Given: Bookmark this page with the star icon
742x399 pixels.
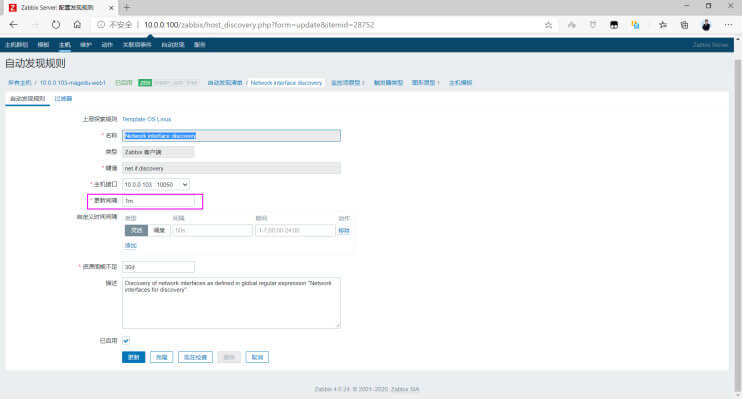Looking at the screenshot, I should [x=548, y=25].
